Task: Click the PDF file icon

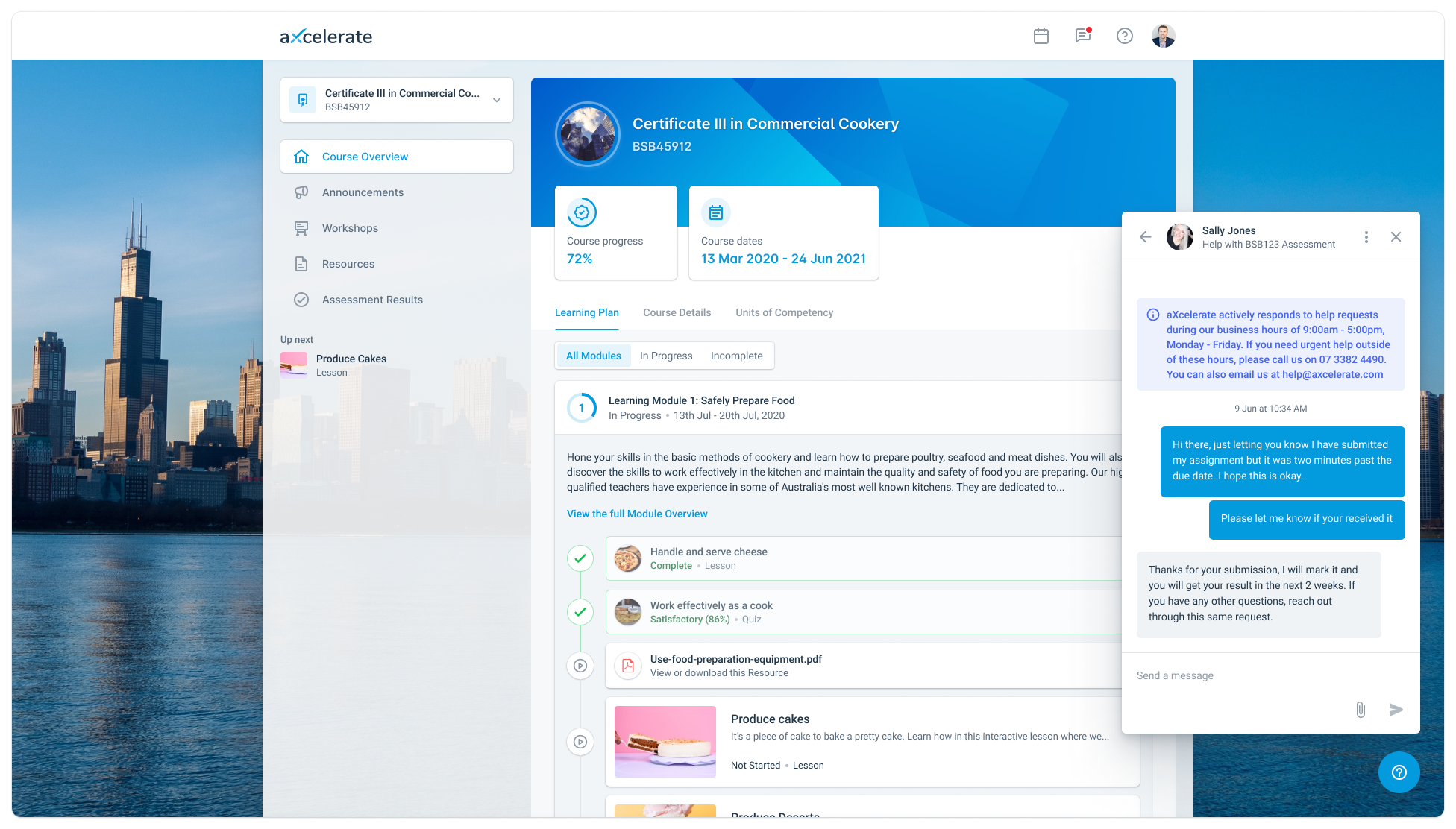Action: [628, 666]
